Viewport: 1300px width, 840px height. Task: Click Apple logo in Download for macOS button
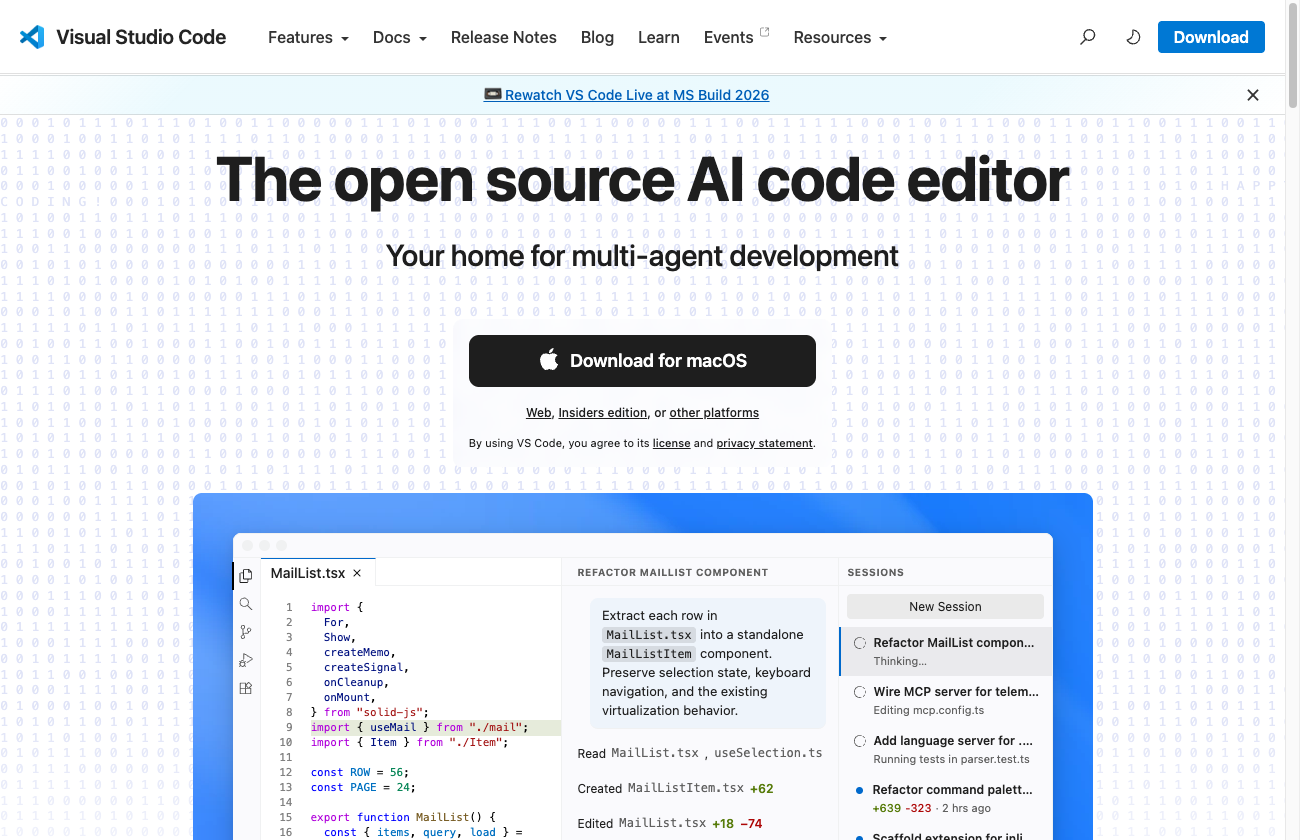tap(549, 360)
